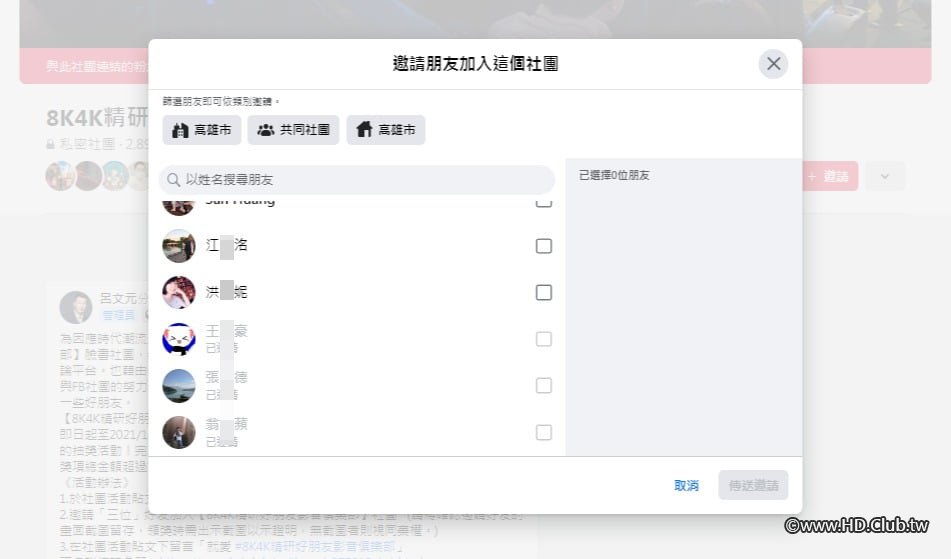This screenshot has height=559, width=951.
Task: Click the cartoon avatar of 王…豪
Action: click(x=179, y=339)
